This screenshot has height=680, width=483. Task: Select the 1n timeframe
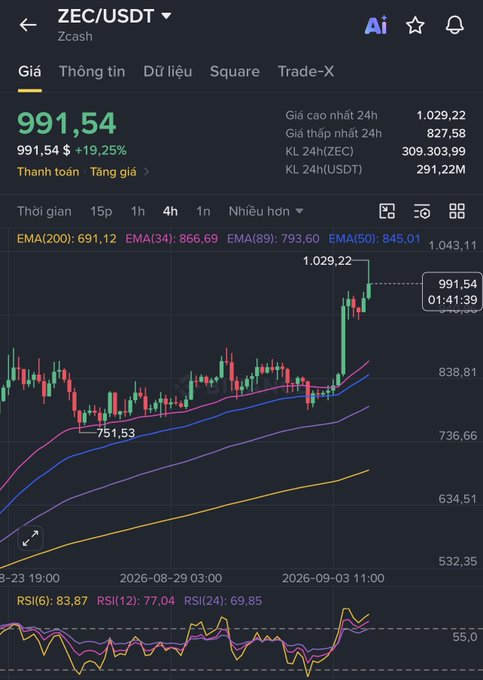coord(203,211)
